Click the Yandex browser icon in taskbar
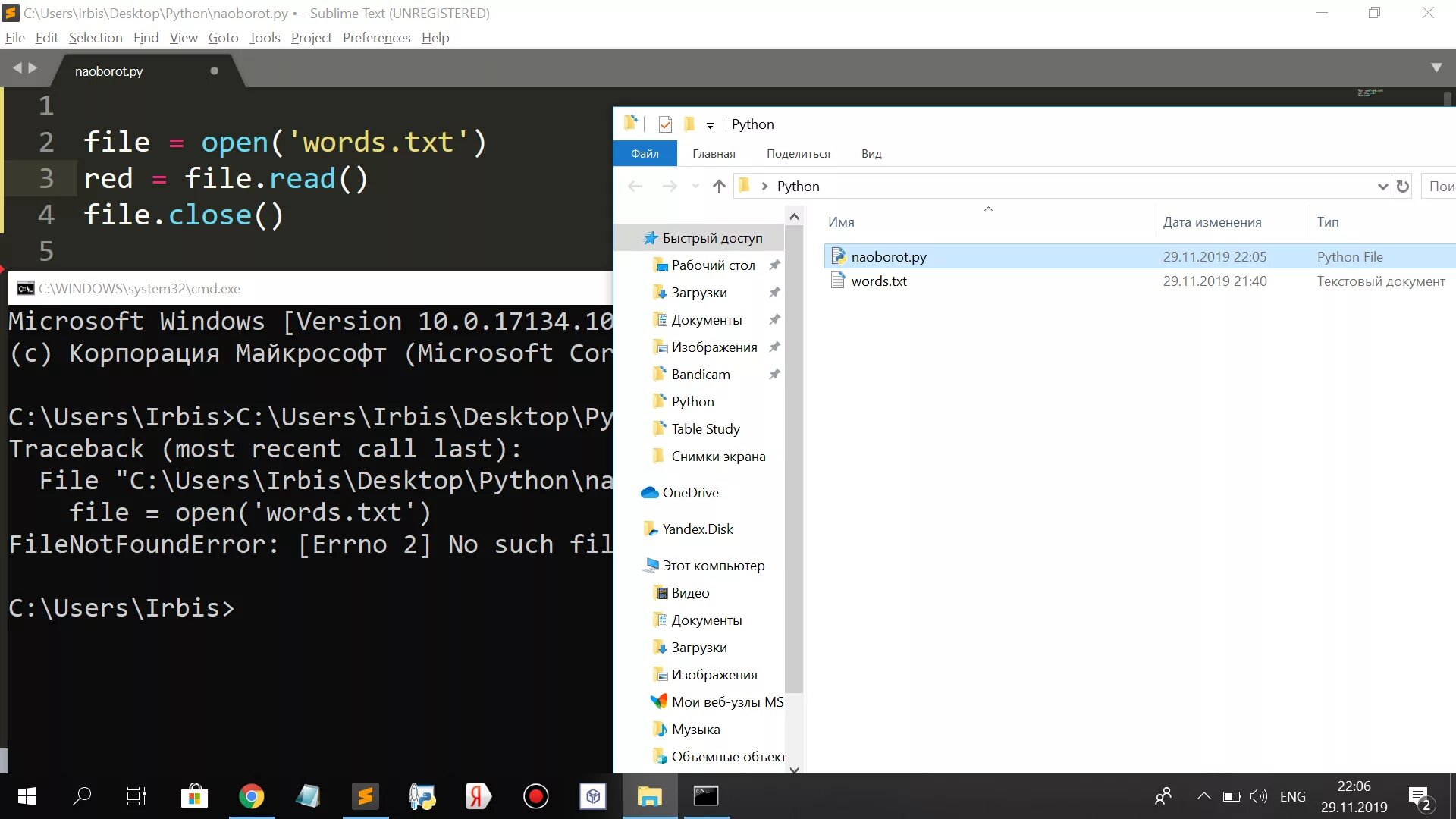The image size is (1456, 819). click(478, 796)
